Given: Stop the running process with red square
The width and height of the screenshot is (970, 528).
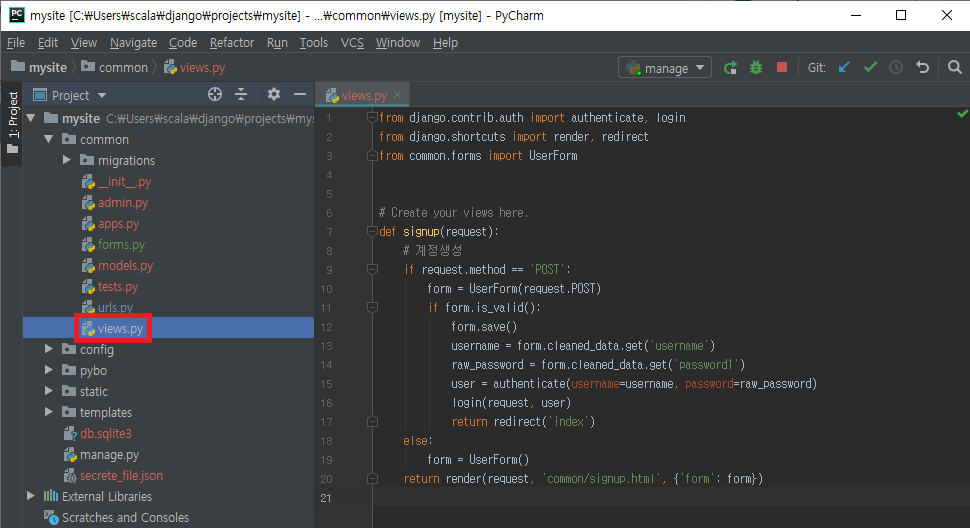Looking at the screenshot, I should (x=782, y=67).
